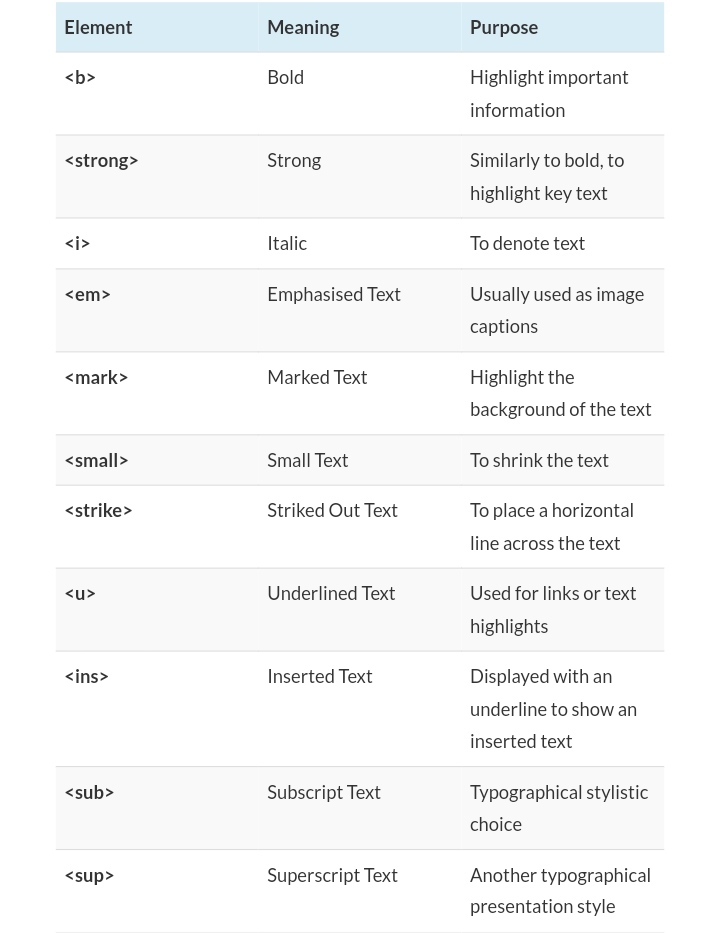Screen dimensions: 720x933
Task: Select the <strike> element cell
Action: coord(98,510)
